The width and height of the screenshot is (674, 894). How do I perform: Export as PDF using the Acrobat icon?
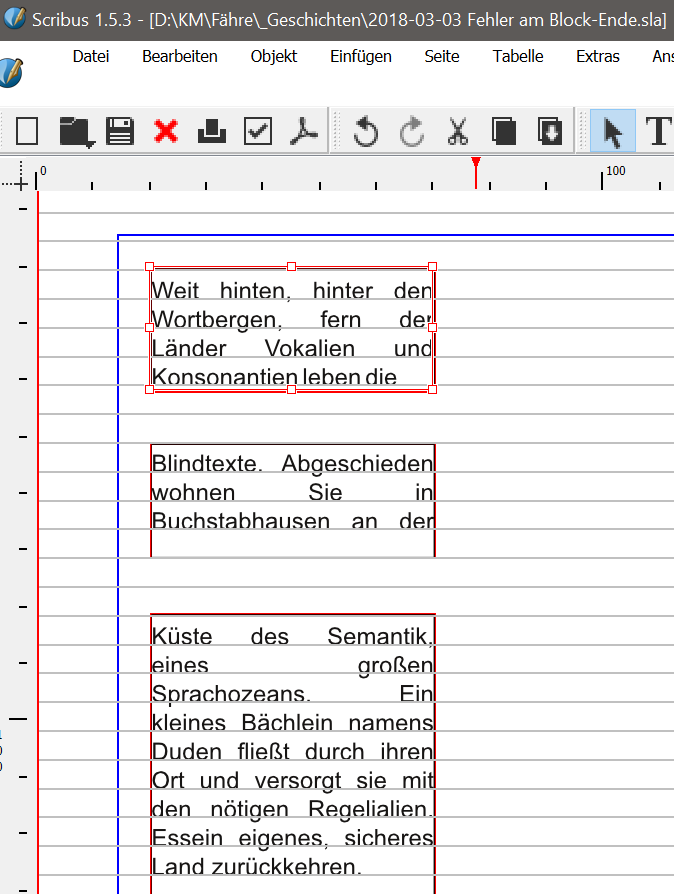pyautogui.click(x=303, y=131)
